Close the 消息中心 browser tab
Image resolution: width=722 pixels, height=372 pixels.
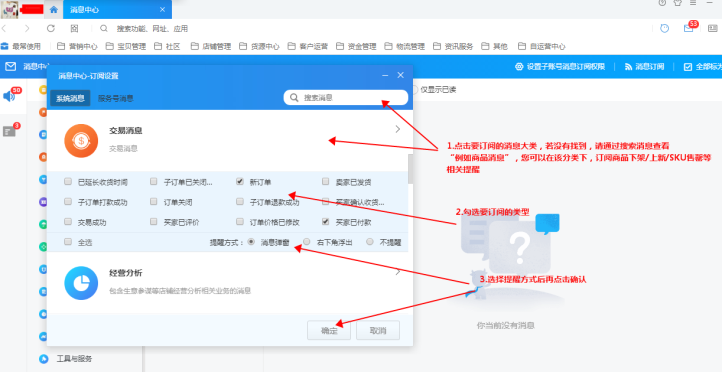[x=162, y=10]
